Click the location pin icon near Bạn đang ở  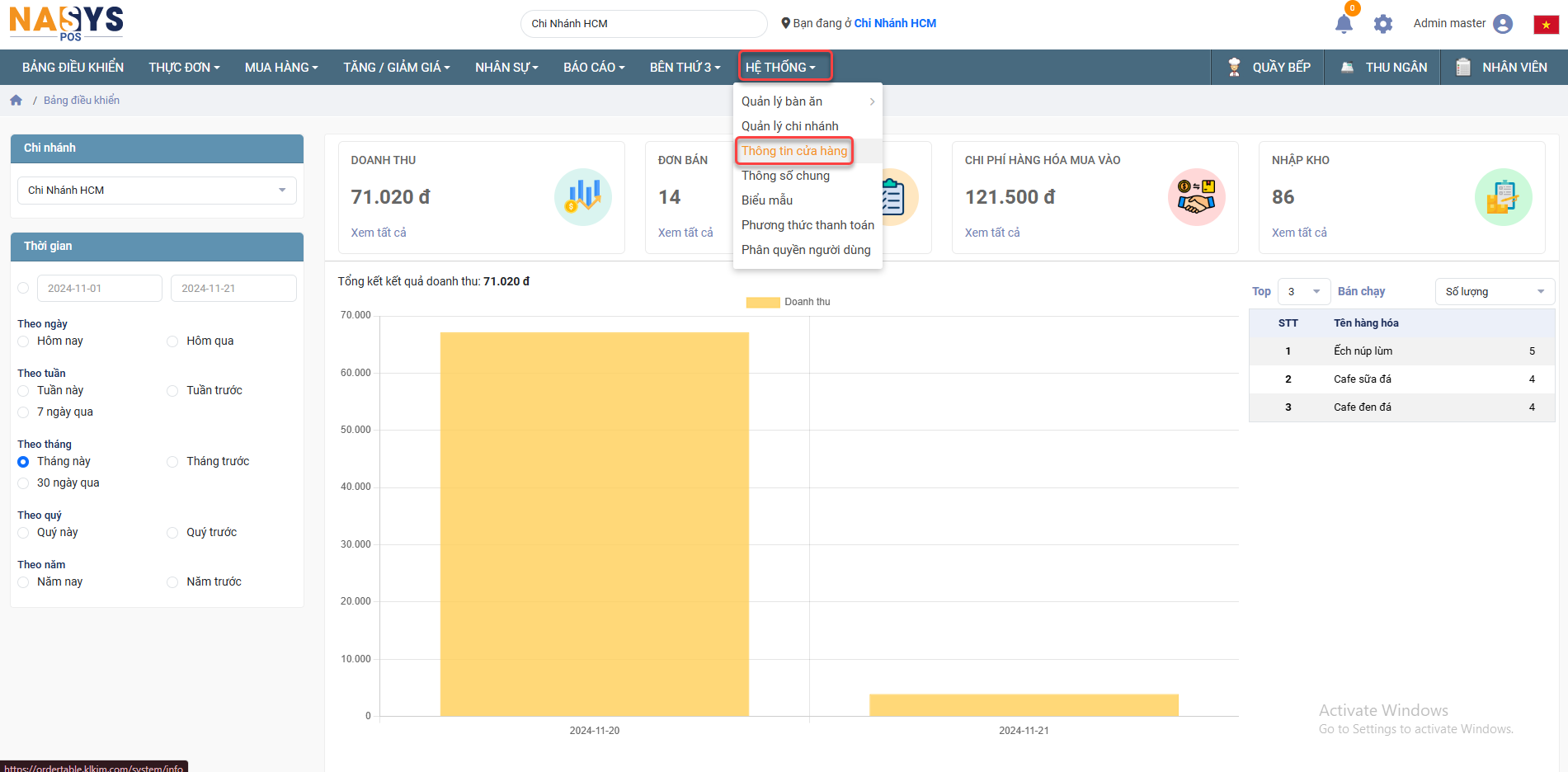click(x=785, y=23)
